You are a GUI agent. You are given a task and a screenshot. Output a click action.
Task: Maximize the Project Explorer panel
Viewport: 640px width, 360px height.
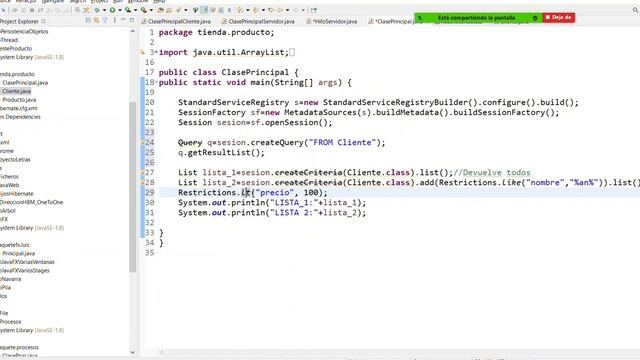click(132, 20)
